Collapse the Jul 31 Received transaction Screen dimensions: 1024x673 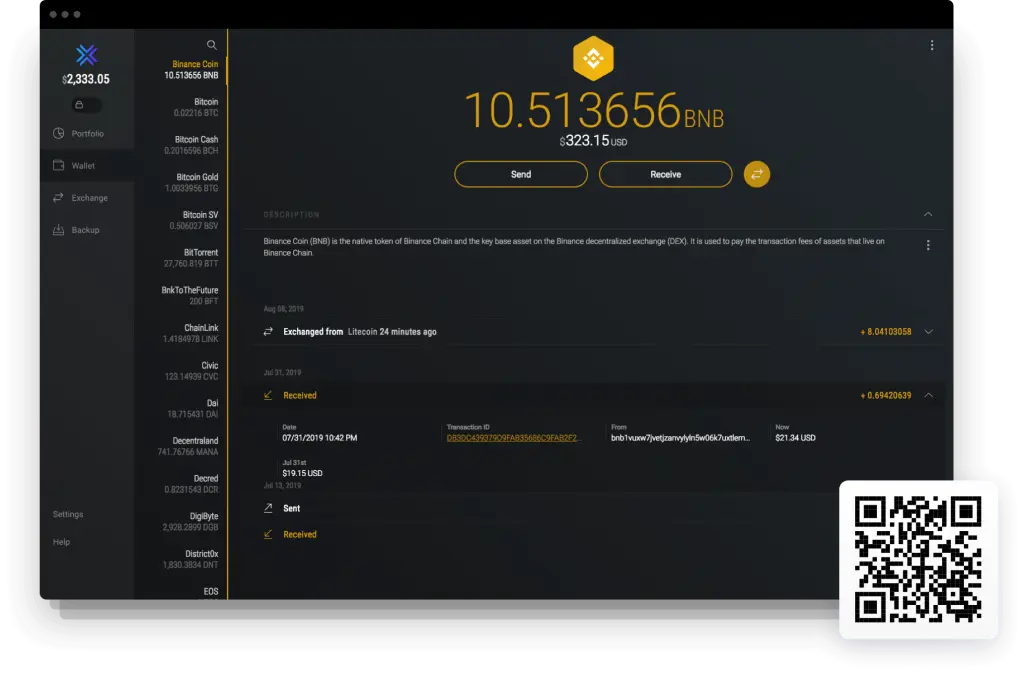929,395
